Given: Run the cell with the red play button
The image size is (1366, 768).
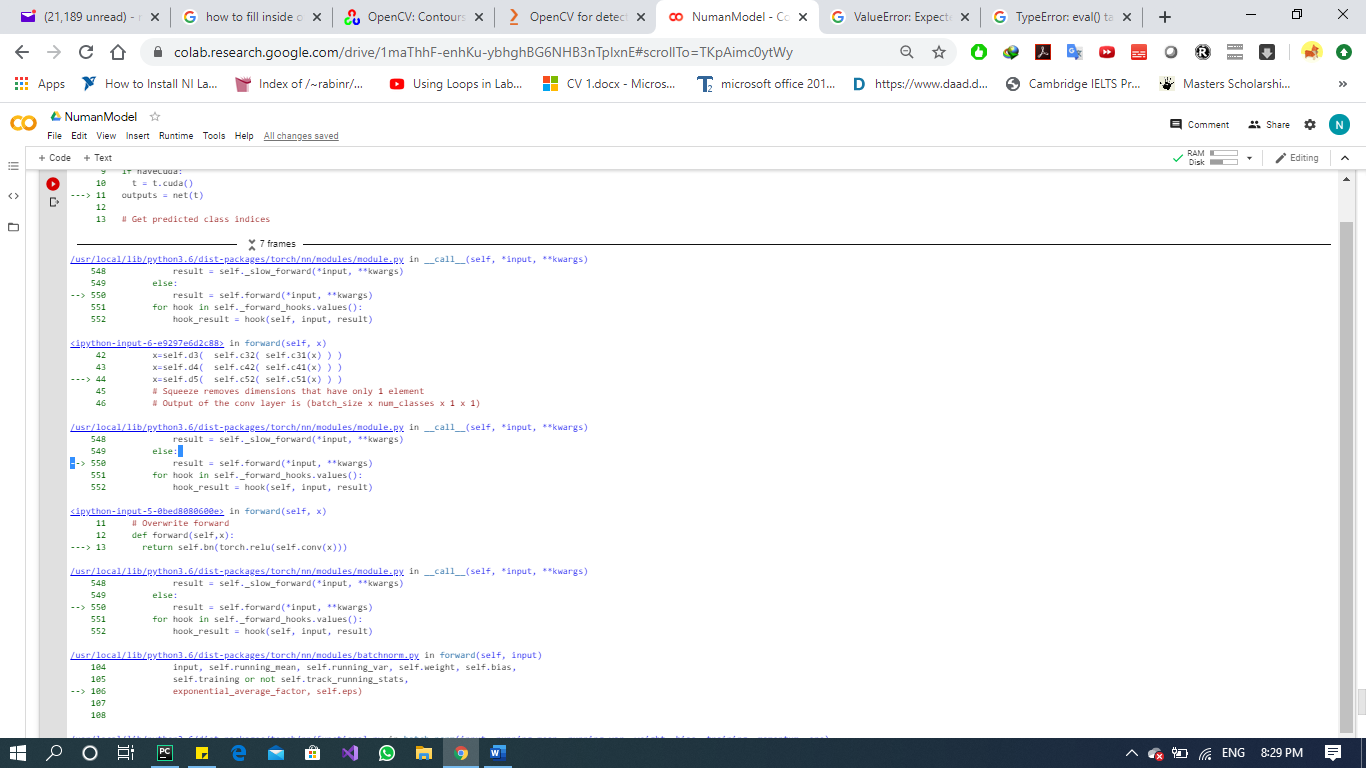Looking at the screenshot, I should [53, 184].
